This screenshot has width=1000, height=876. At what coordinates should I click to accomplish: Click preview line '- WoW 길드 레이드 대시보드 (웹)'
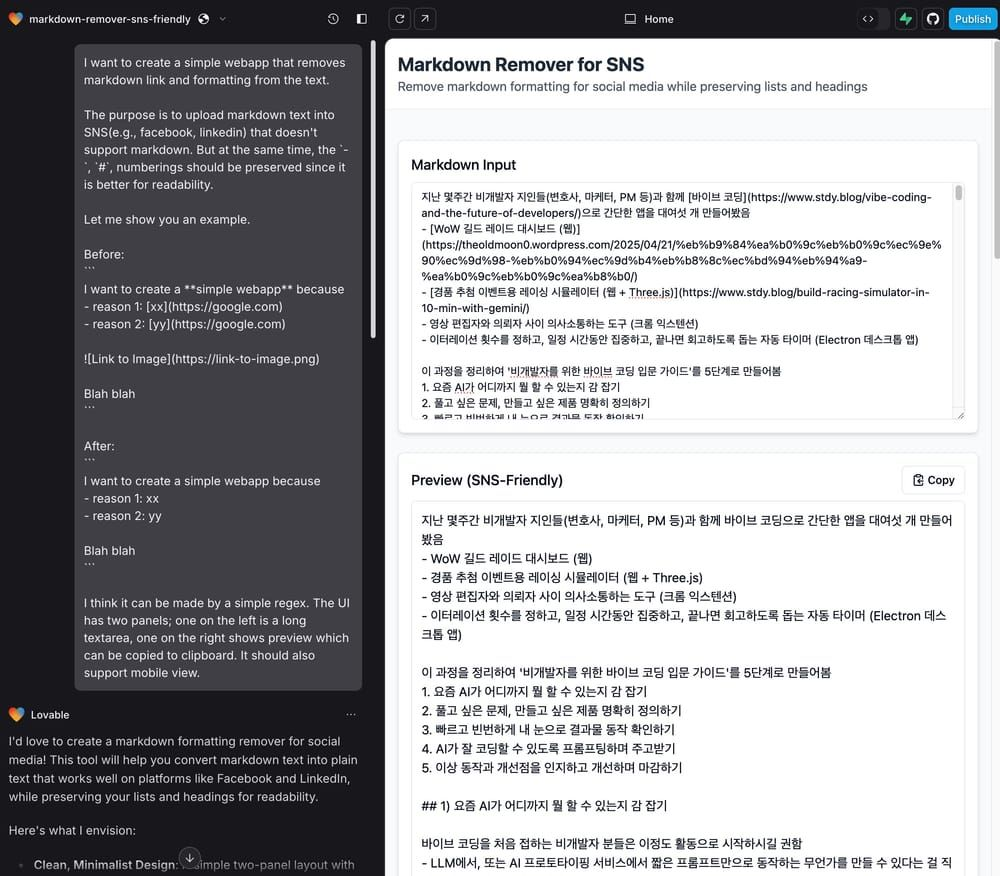tap(507, 558)
